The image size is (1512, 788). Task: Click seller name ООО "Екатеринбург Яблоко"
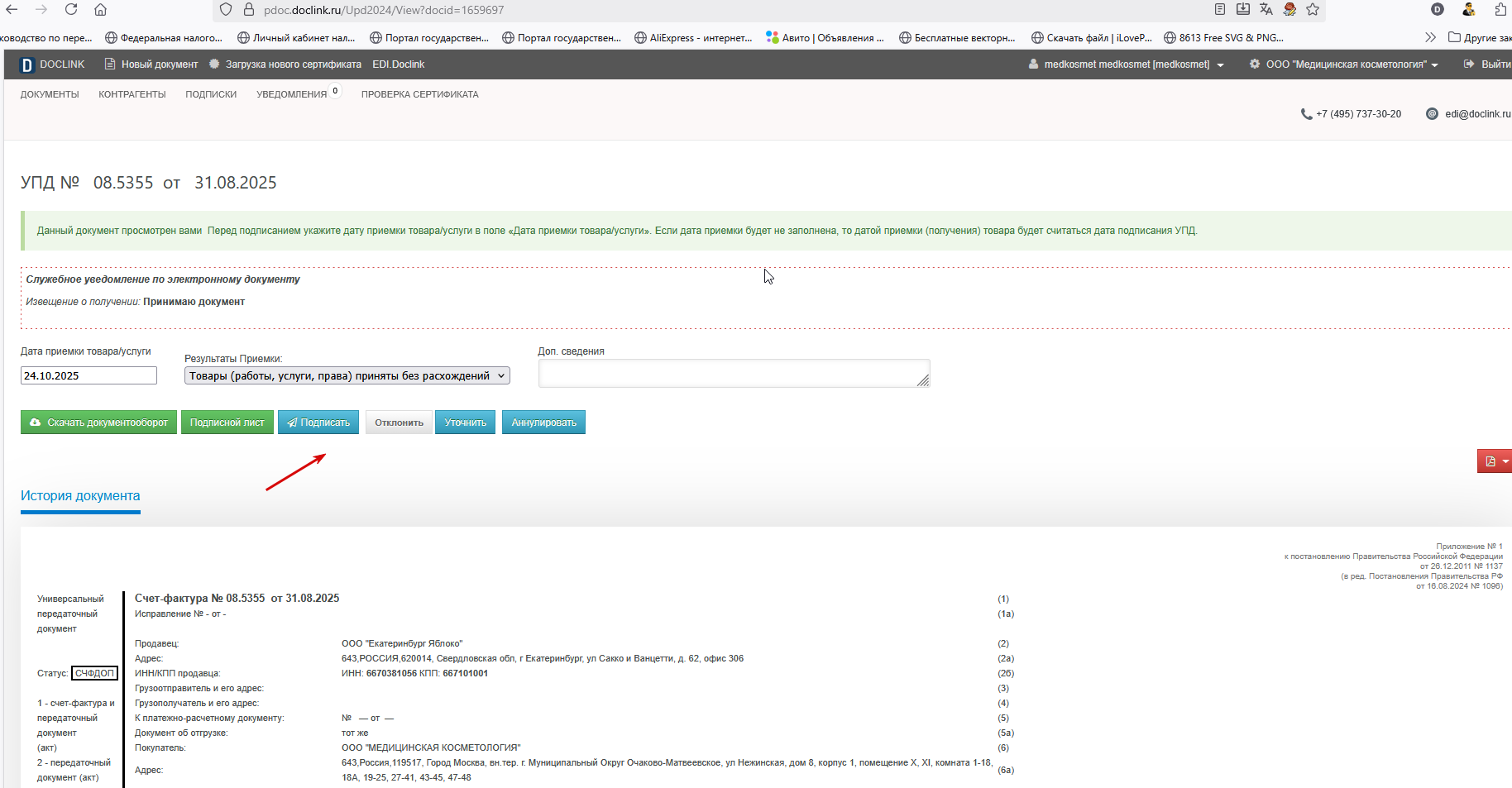[x=402, y=643]
